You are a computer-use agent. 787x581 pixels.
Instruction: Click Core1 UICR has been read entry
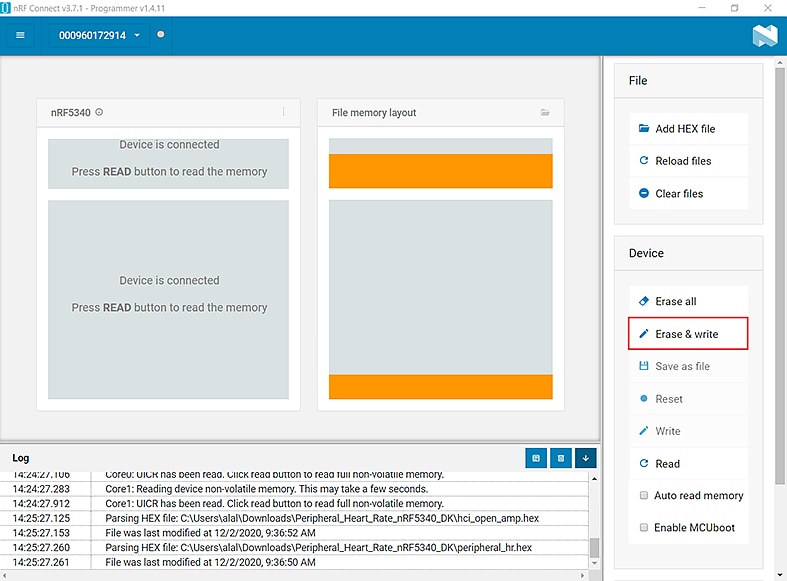(x=275, y=503)
